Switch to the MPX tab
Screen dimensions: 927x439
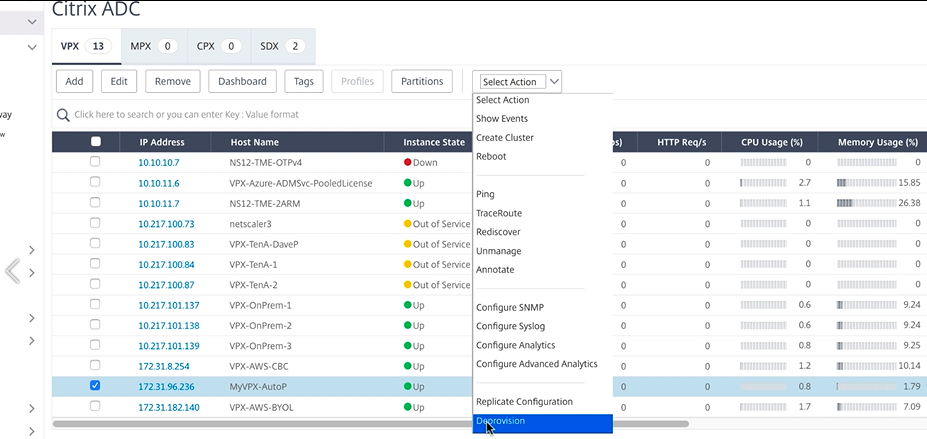149,46
